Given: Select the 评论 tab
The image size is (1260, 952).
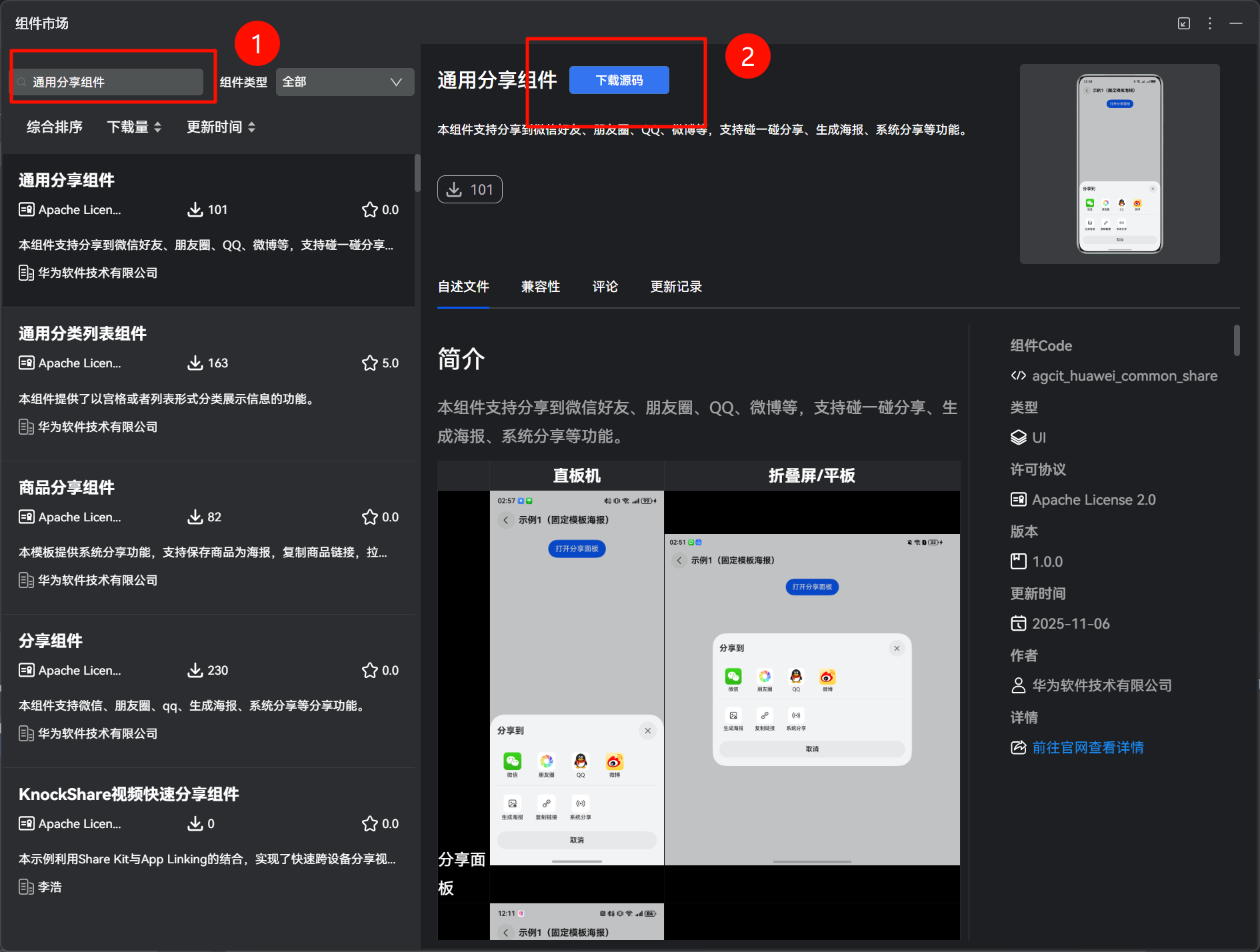Looking at the screenshot, I should point(605,287).
